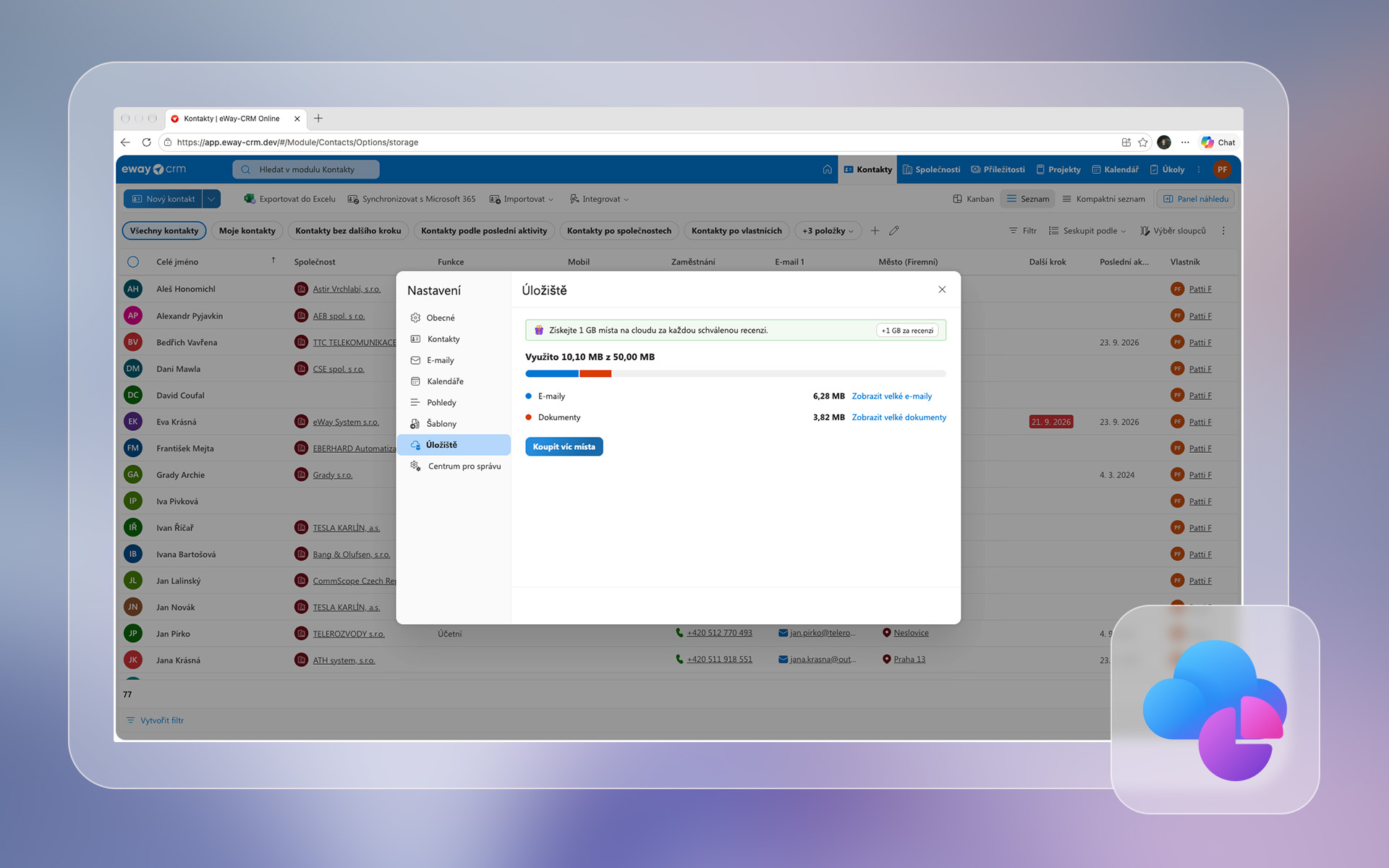Focus Hledat v modulu Kontakty search field
Image resolution: width=1389 pixels, height=868 pixels.
306,169
